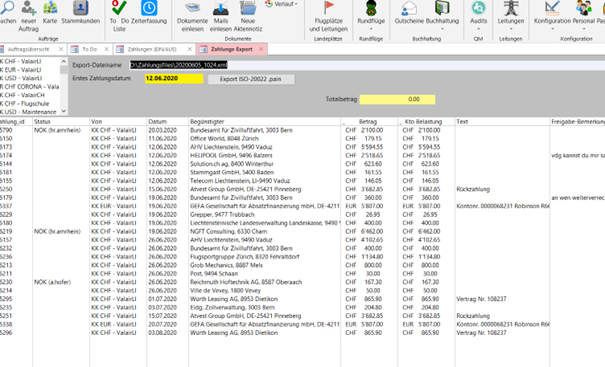Open Rundflüge ribbon icon

[x=371, y=16]
